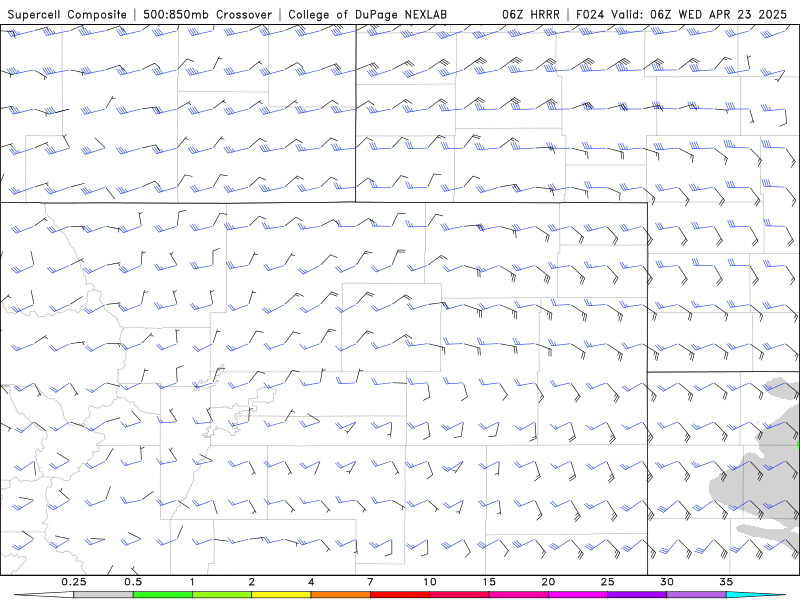800x600 pixels.
Task: Click the 30 value on the color scale
Action: pyautogui.click(x=666, y=582)
